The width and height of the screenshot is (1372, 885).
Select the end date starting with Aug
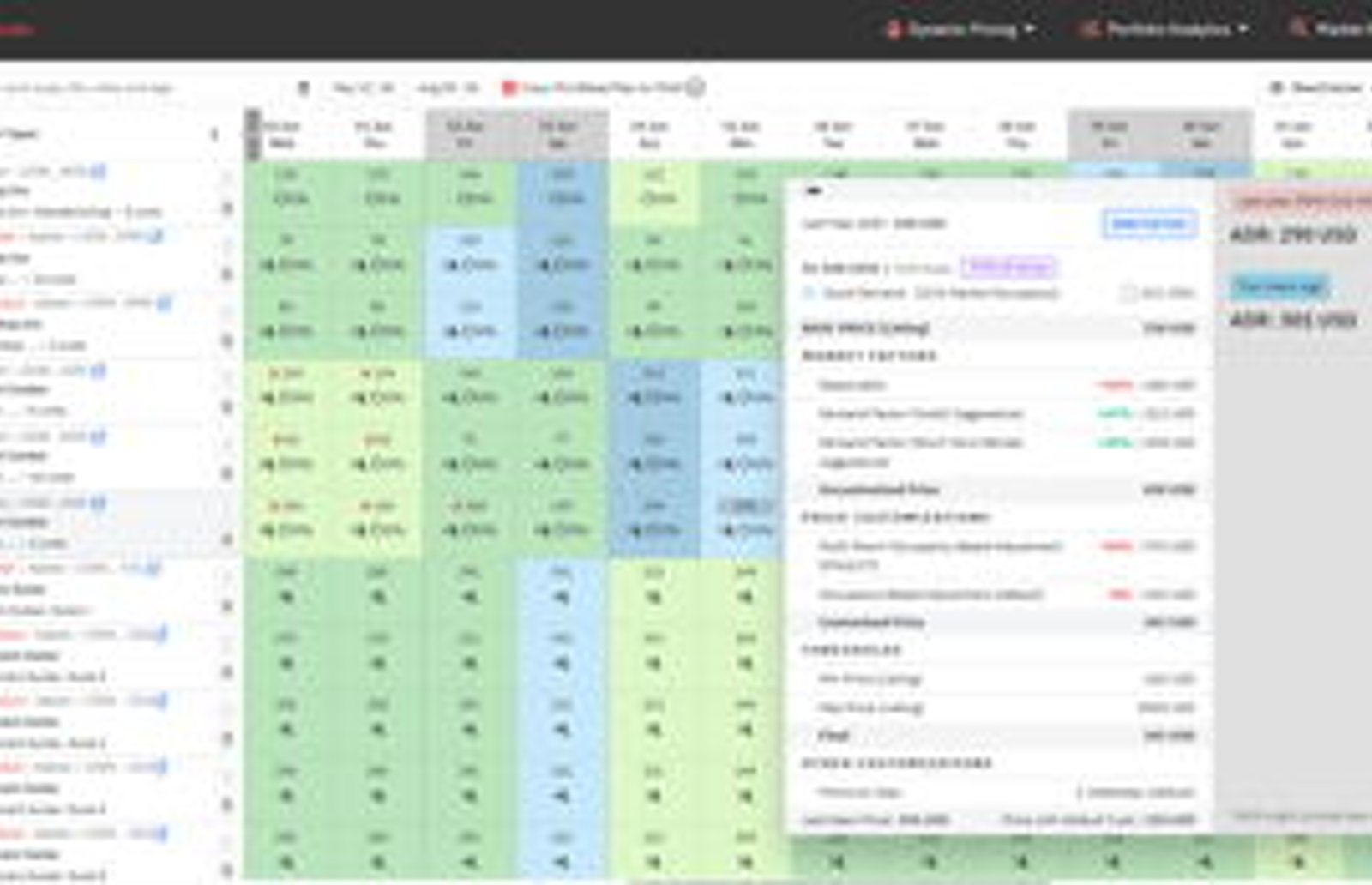[x=447, y=87]
